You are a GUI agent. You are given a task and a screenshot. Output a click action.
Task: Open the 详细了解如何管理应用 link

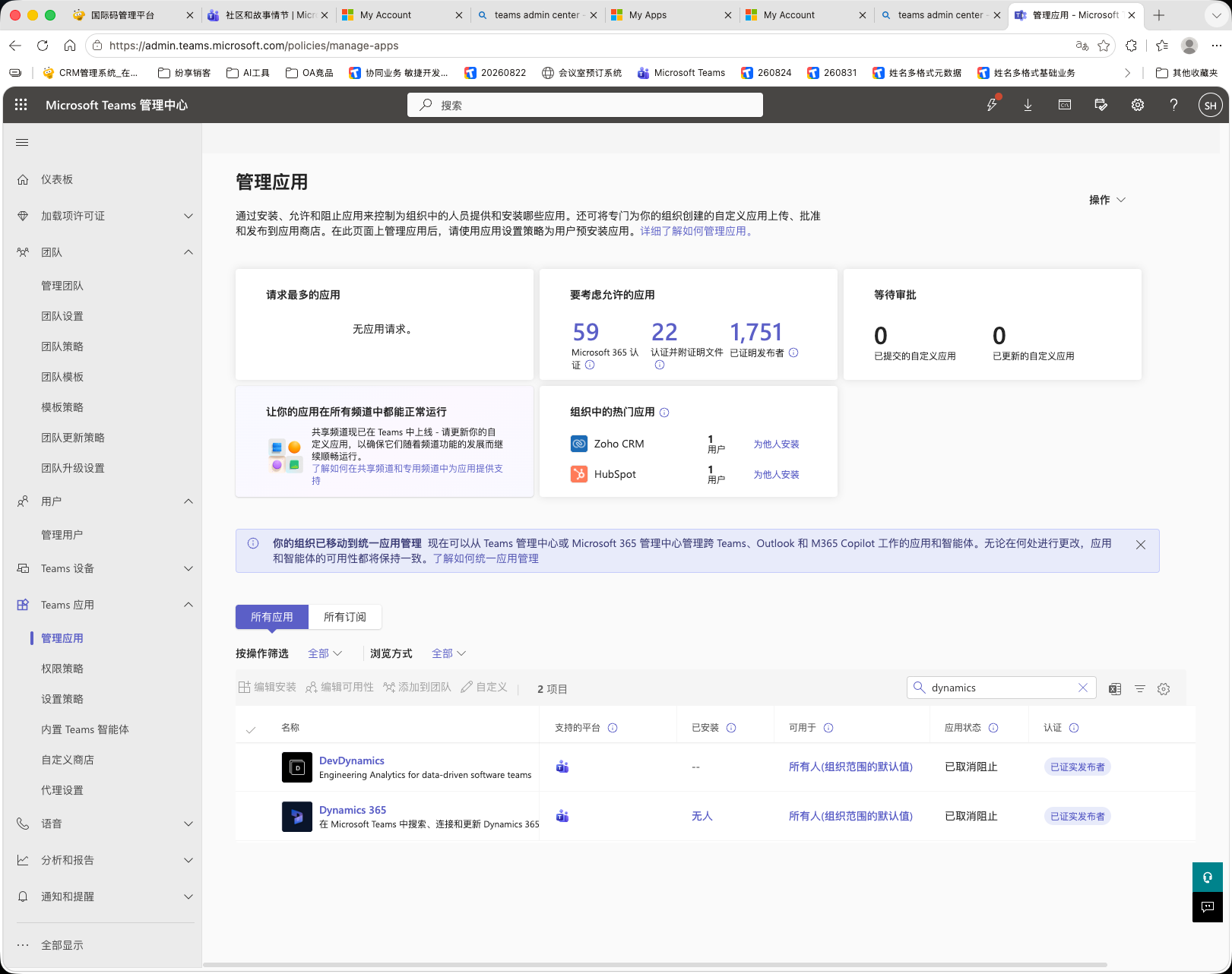click(x=698, y=231)
